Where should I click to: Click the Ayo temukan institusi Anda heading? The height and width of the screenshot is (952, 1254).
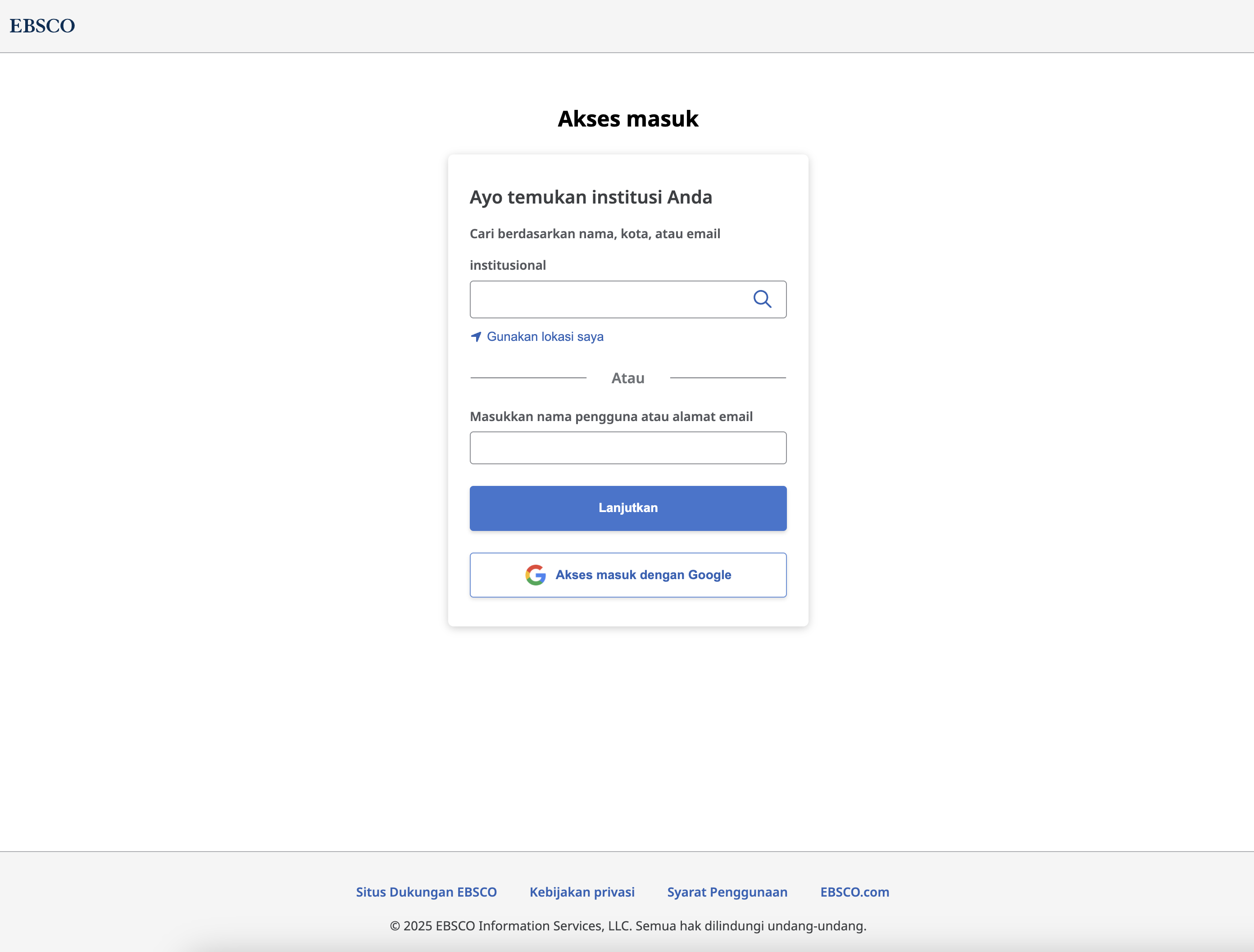point(590,197)
